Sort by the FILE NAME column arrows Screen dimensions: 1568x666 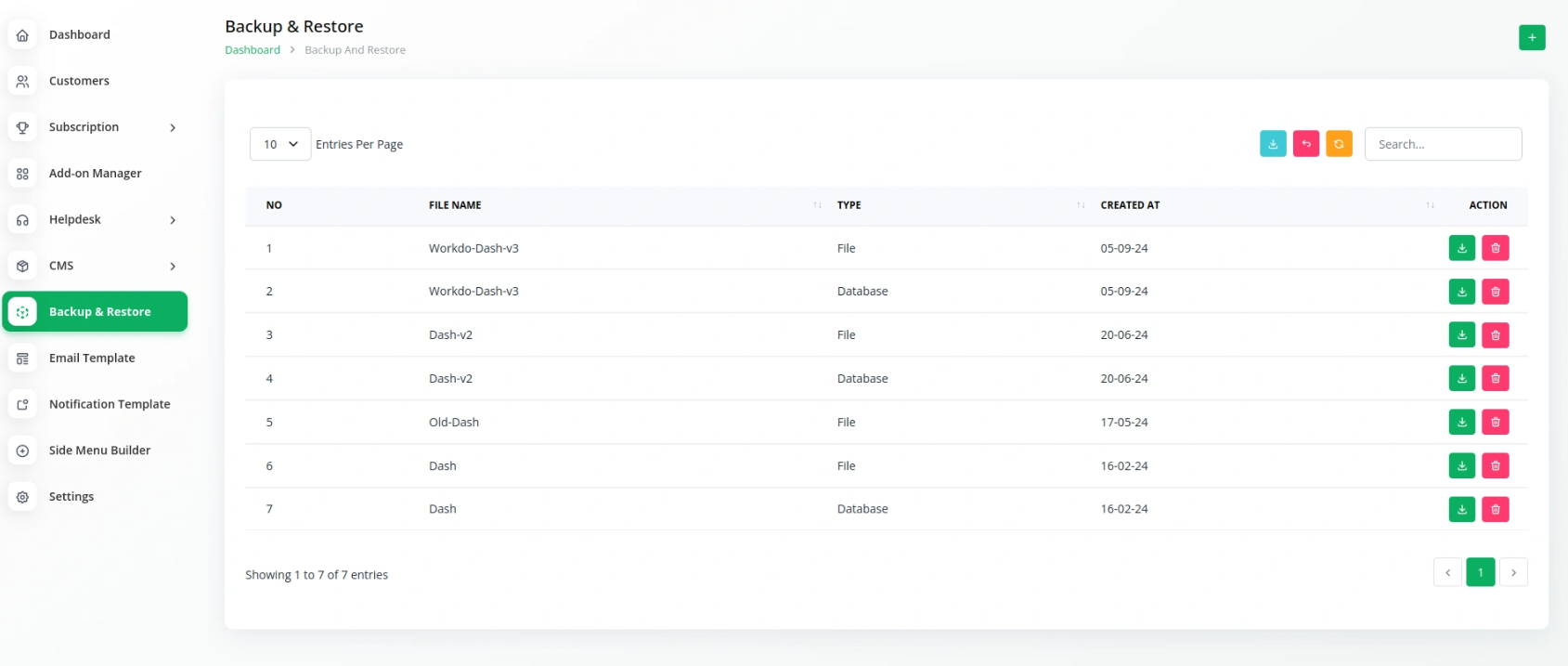(x=817, y=205)
